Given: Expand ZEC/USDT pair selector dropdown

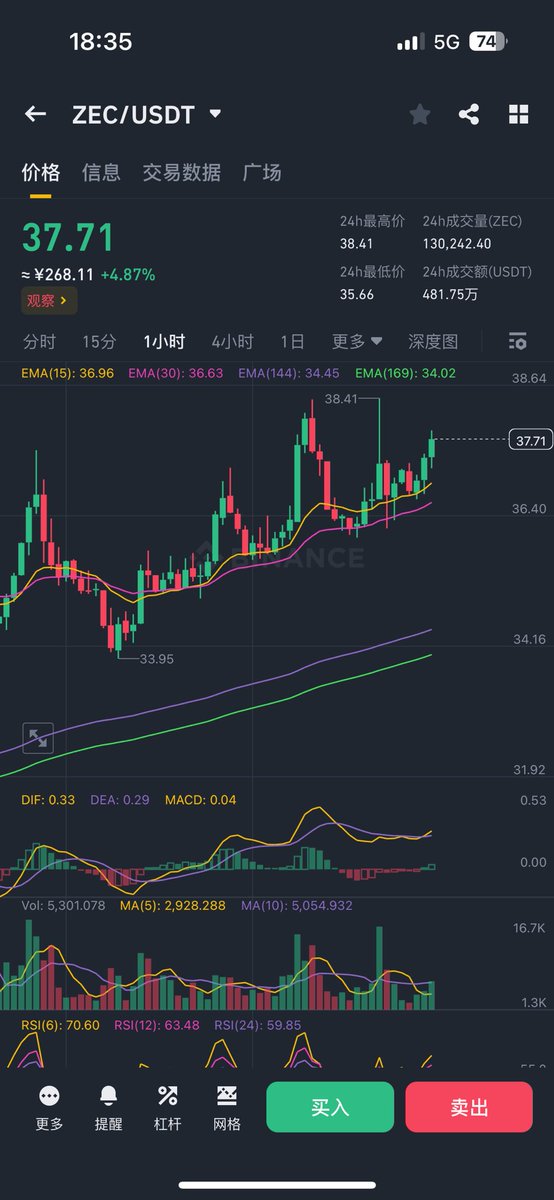Looking at the screenshot, I should [215, 114].
